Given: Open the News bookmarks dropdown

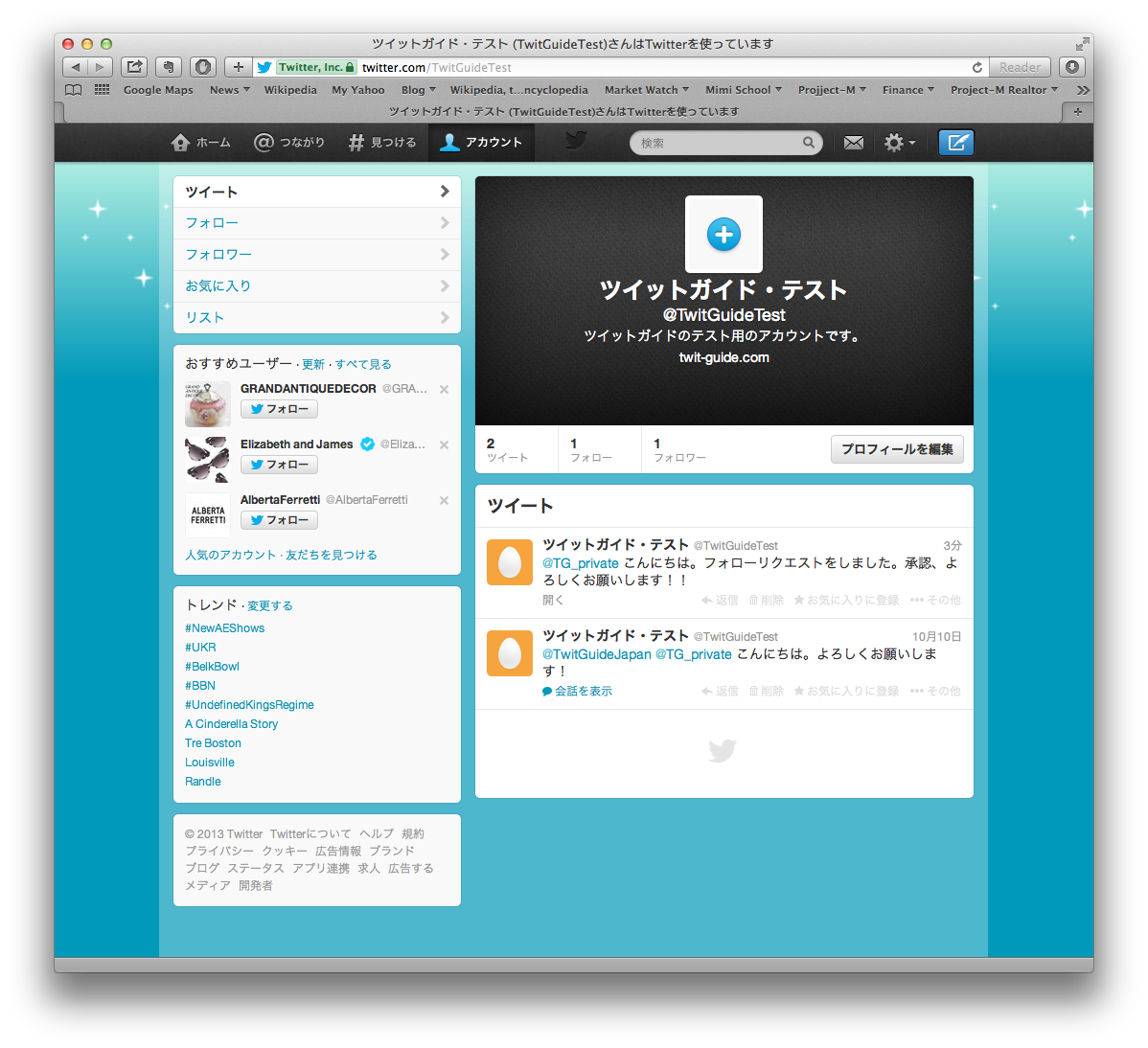Looking at the screenshot, I should (229, 90).
